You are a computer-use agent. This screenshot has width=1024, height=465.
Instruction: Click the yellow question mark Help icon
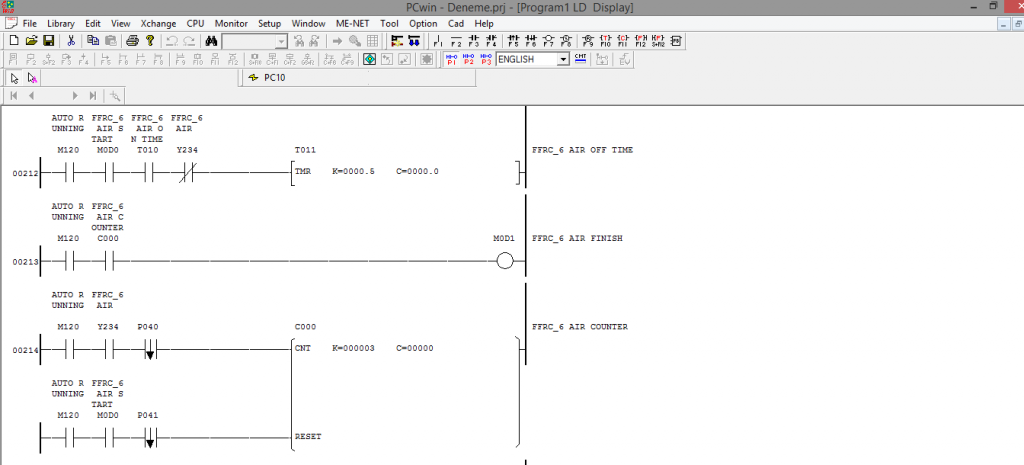coord(149,41)
